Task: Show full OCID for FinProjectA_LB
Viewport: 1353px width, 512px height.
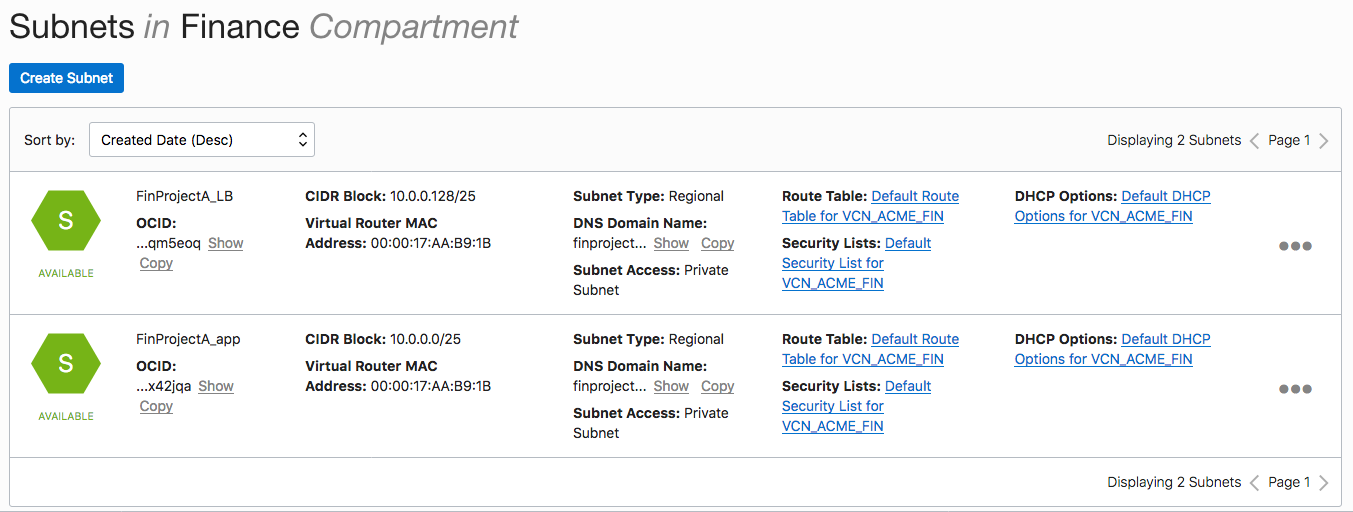Action: (x=225, y=243)
